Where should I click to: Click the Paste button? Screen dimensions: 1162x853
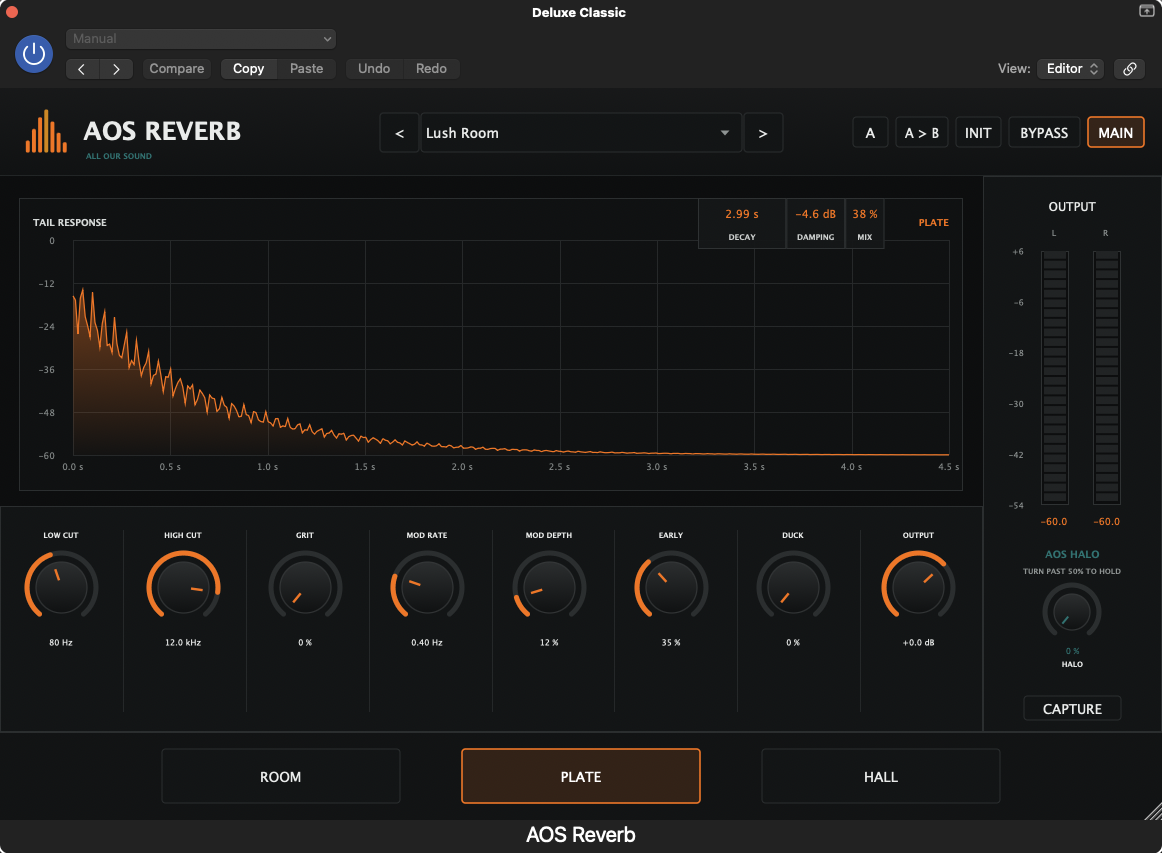306,68
